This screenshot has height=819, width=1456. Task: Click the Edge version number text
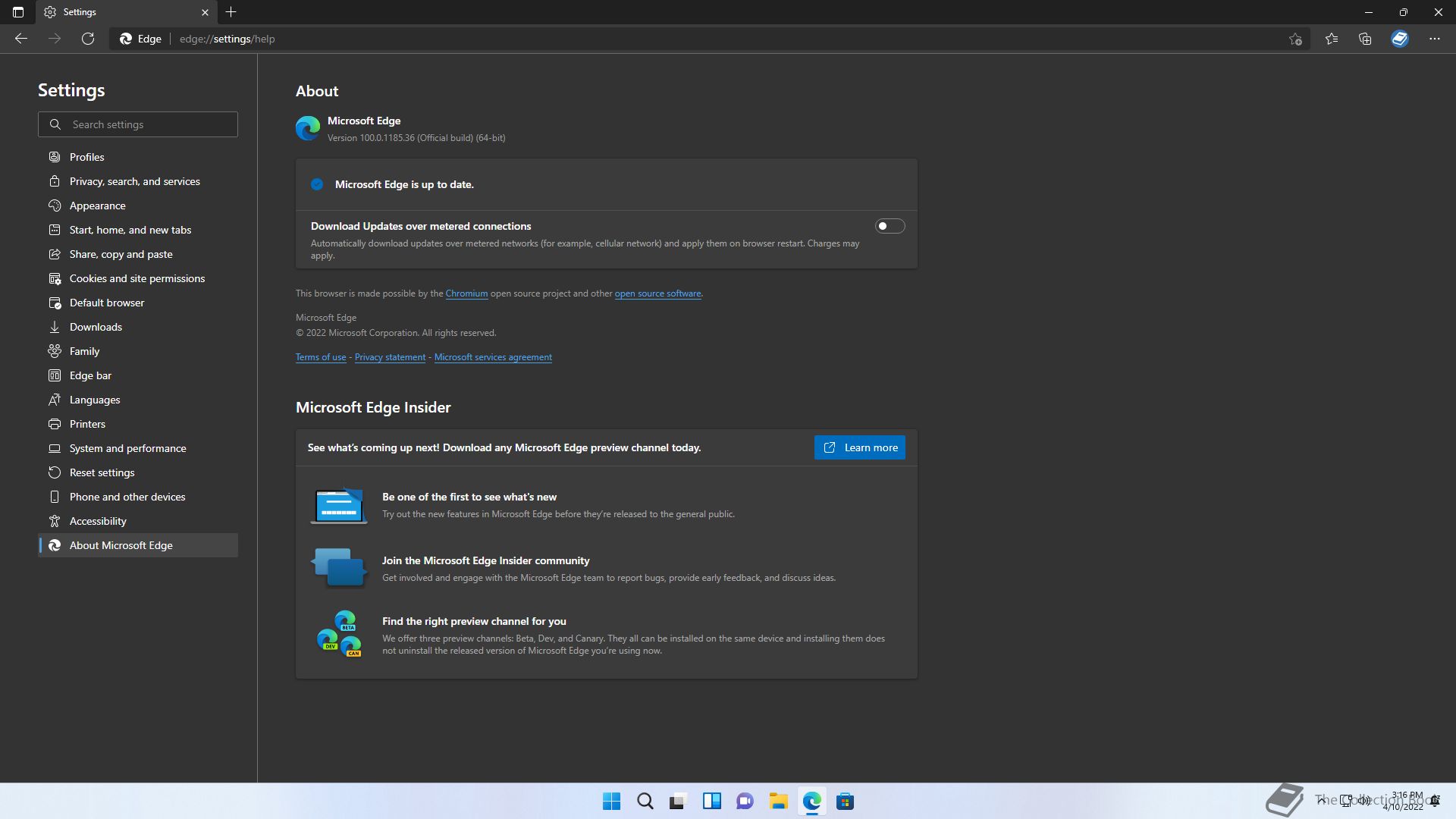click(416, 138)
